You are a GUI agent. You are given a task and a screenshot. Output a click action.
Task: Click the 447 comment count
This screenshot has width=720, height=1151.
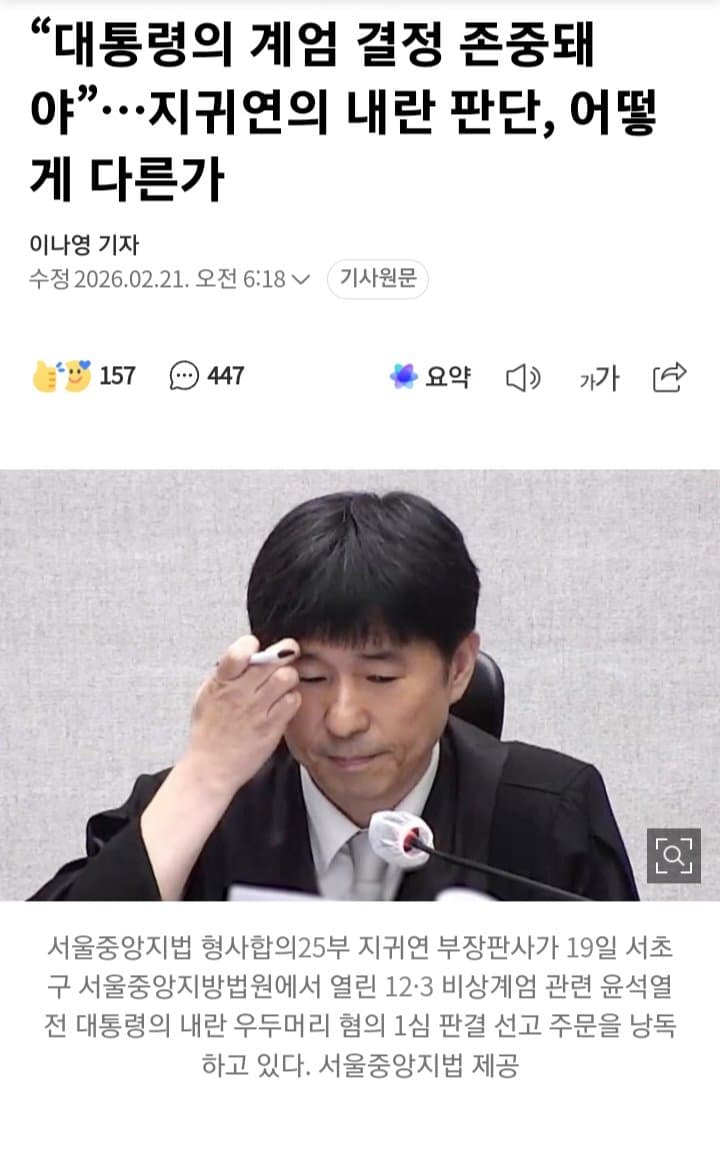pos(225,376)
